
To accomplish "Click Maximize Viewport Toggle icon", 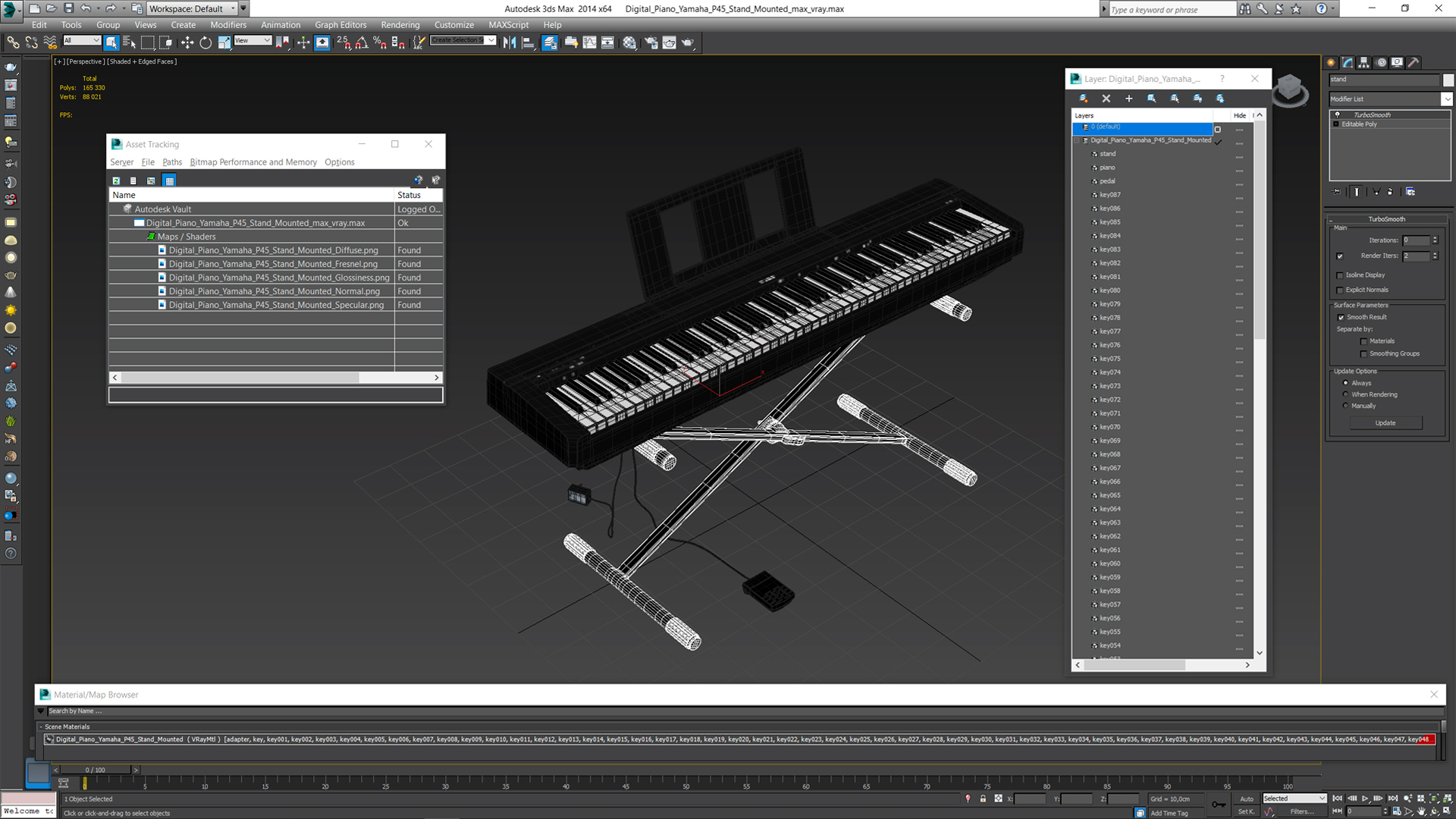I will tap(1448, 811).
